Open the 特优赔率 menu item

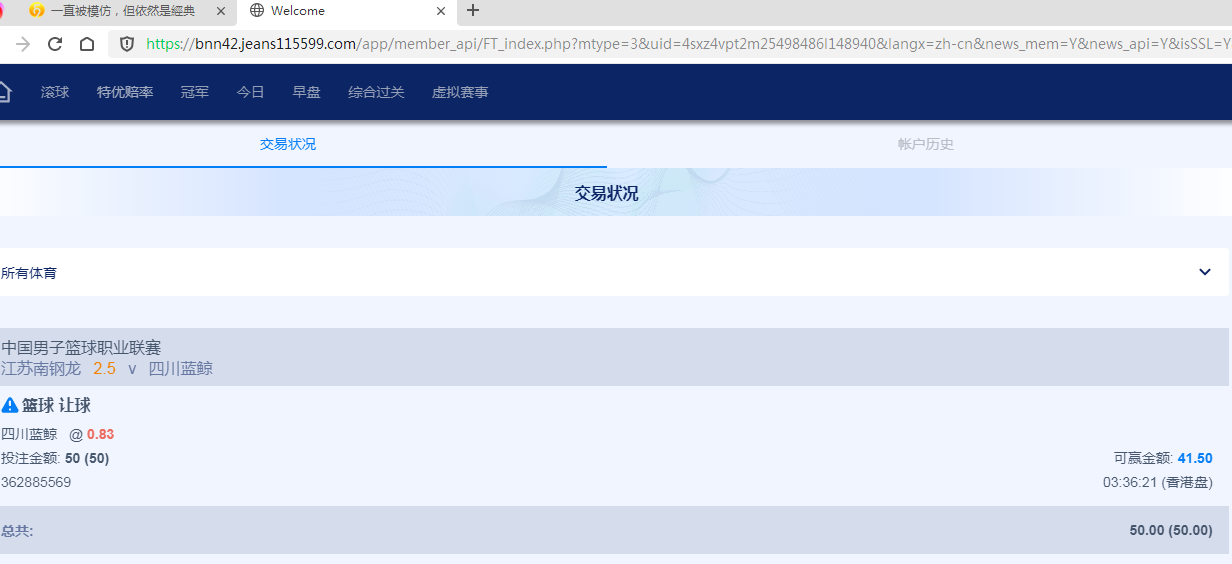tap(125, 92)
